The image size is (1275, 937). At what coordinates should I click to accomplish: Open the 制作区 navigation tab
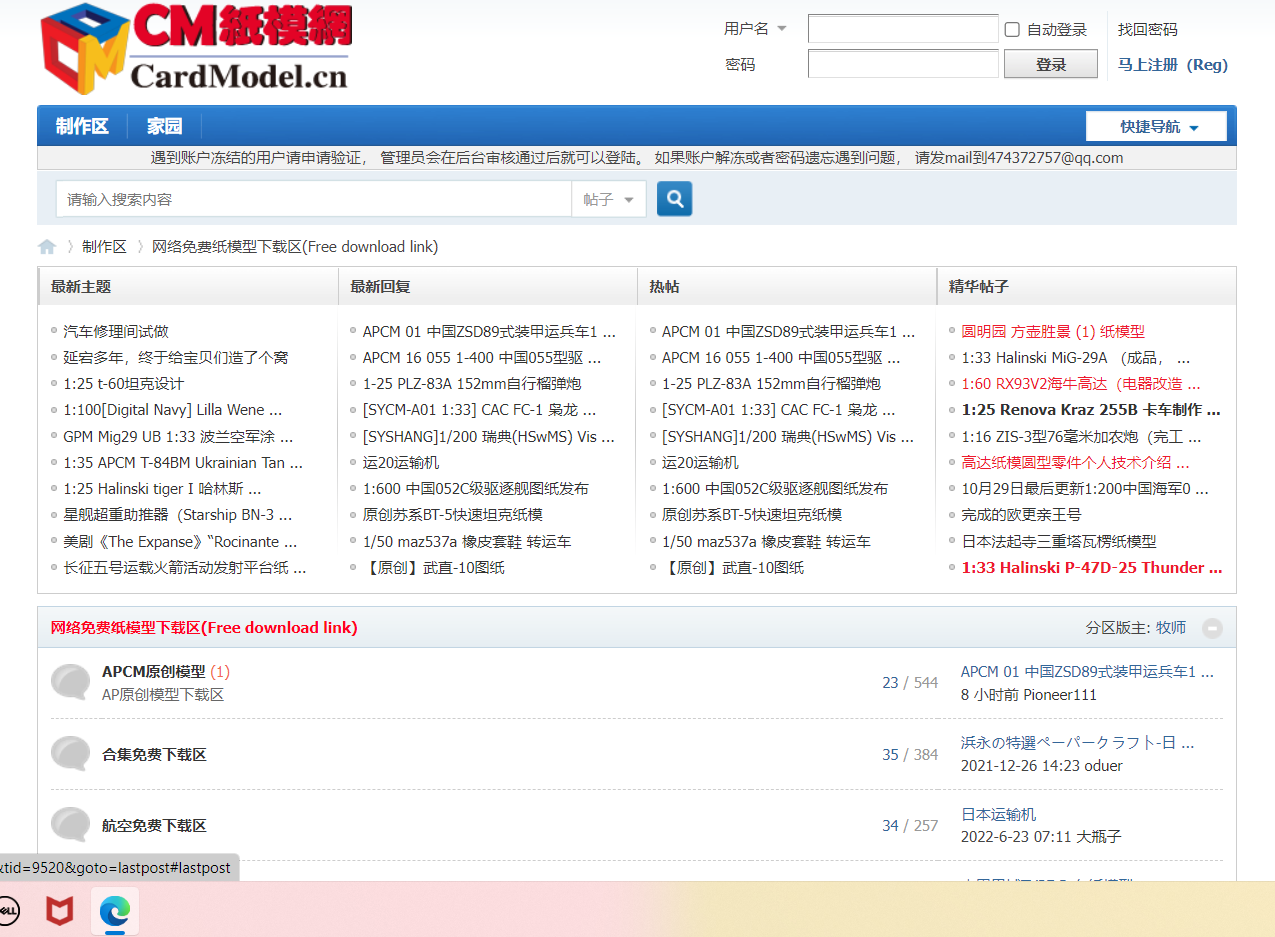click(x=82, y=126)
